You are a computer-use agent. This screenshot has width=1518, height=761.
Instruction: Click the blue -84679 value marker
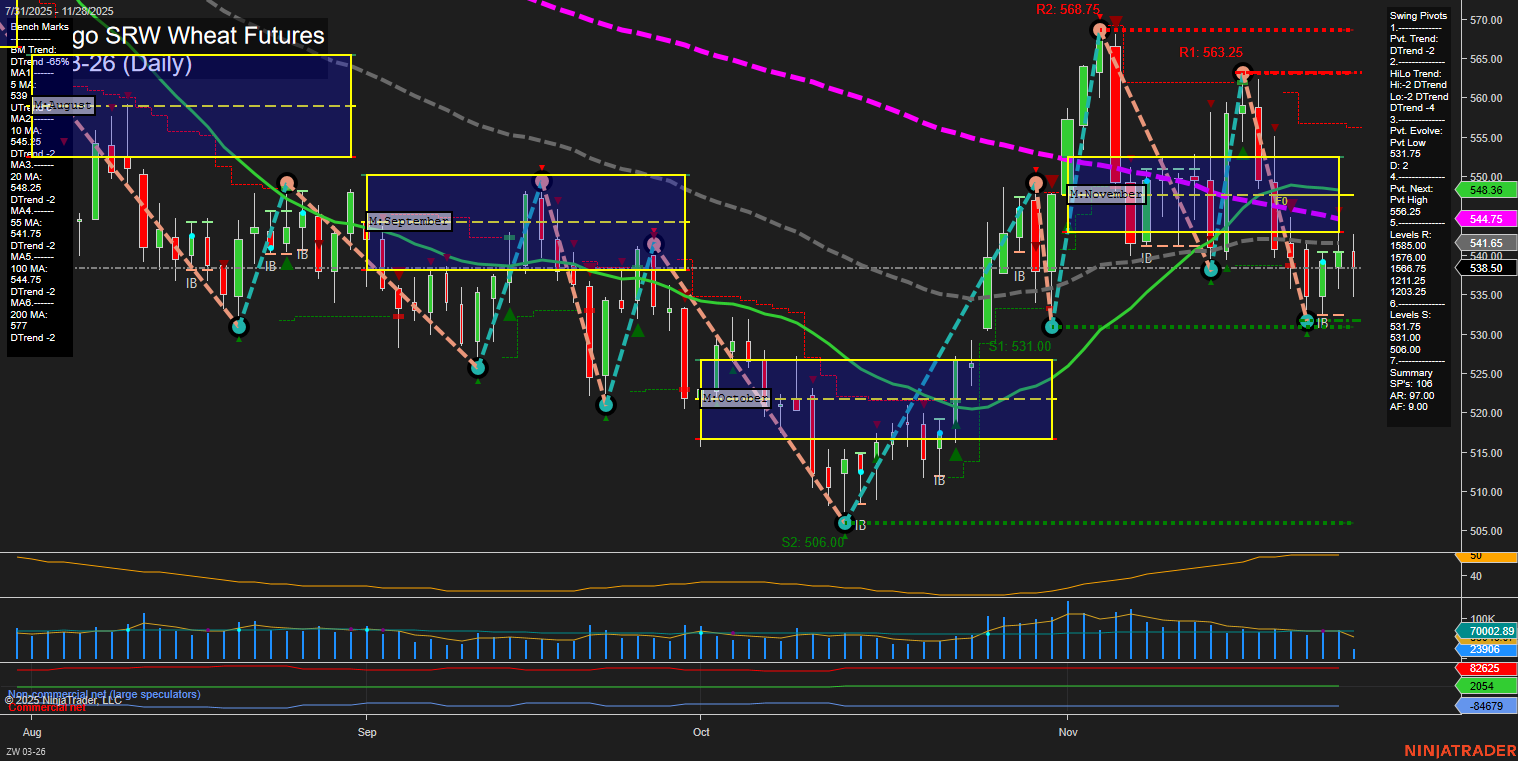[x=1488, y=707]
